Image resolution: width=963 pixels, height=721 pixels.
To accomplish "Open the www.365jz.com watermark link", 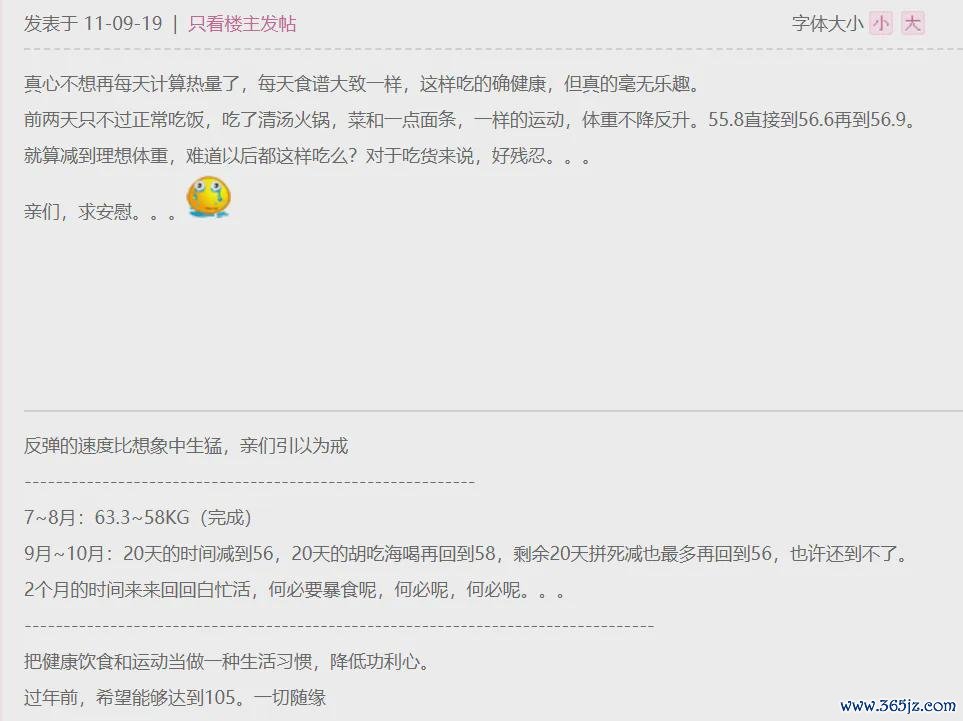I will (x=898, y=705).
